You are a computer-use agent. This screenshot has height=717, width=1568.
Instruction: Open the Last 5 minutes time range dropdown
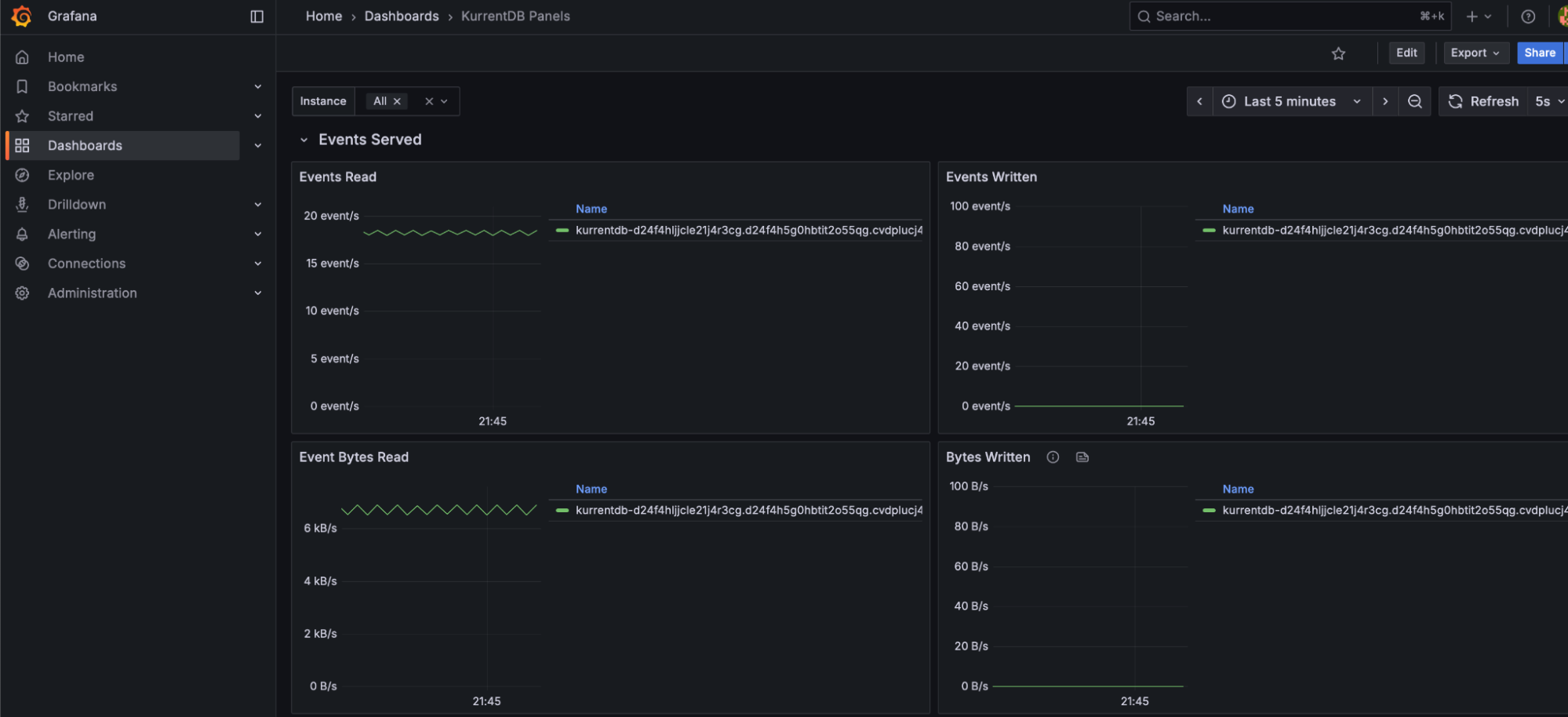tap(1291, 100)
